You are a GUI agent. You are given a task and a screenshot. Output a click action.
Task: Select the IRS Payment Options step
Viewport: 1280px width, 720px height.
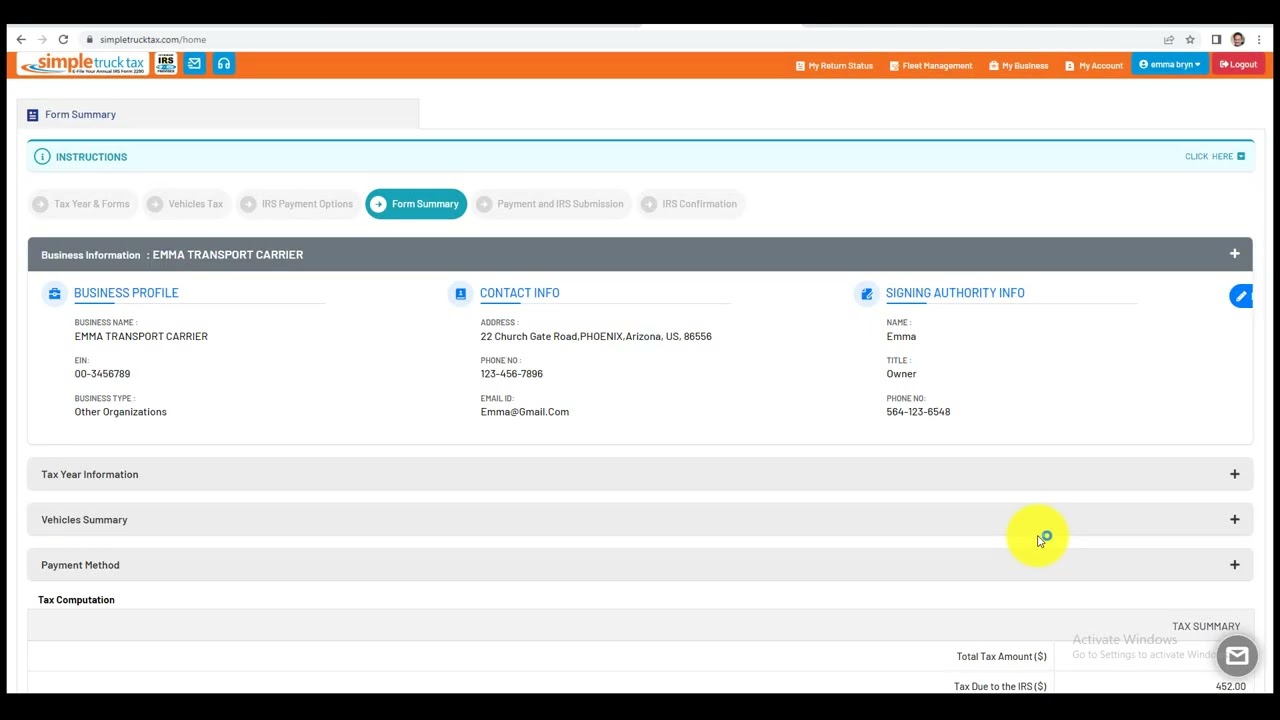[298, 204]
